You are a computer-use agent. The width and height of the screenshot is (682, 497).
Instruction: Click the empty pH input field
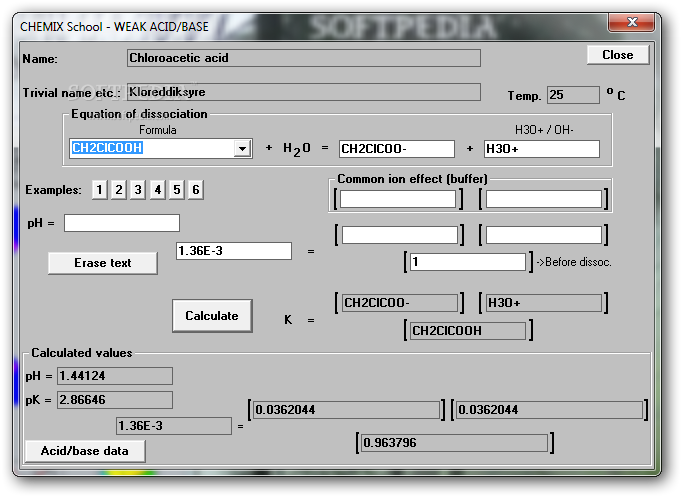[x=122, y=223]
